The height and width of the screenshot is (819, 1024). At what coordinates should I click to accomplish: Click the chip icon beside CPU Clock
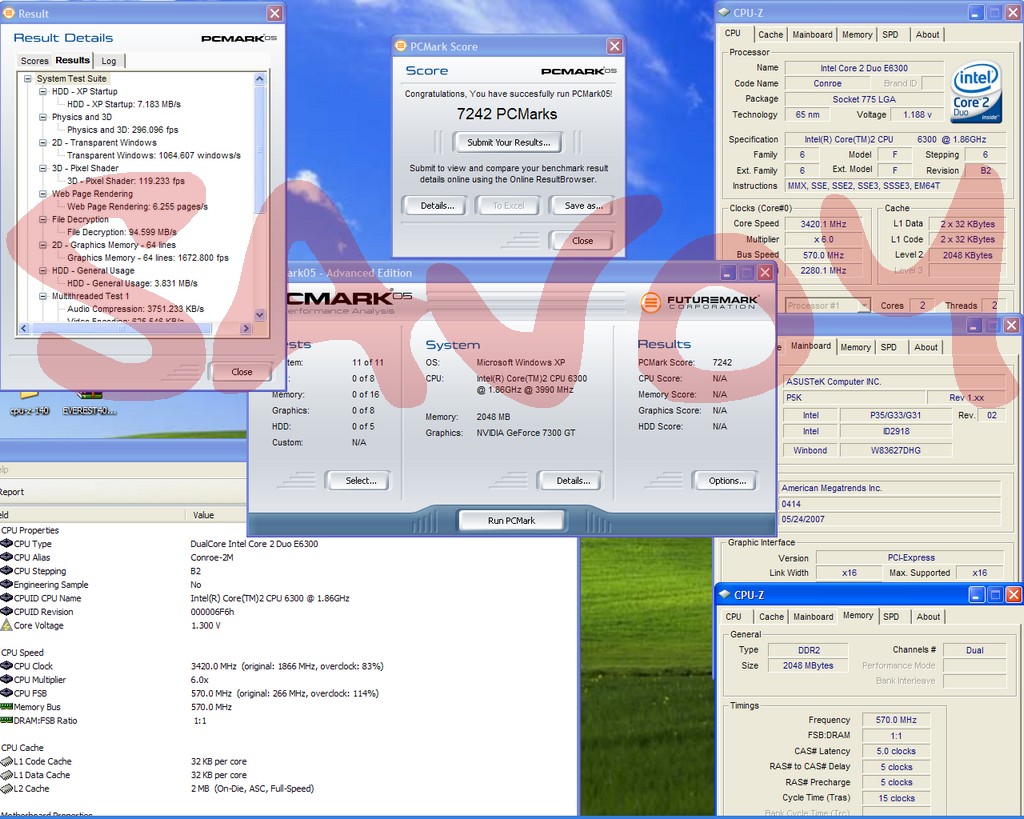7,666
